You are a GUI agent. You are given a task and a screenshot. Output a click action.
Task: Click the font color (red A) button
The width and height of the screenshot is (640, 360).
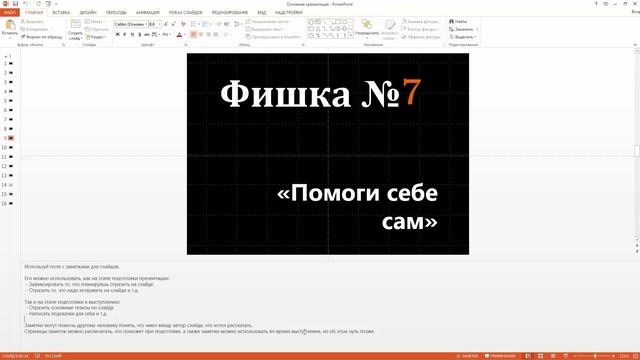point(179,35)
